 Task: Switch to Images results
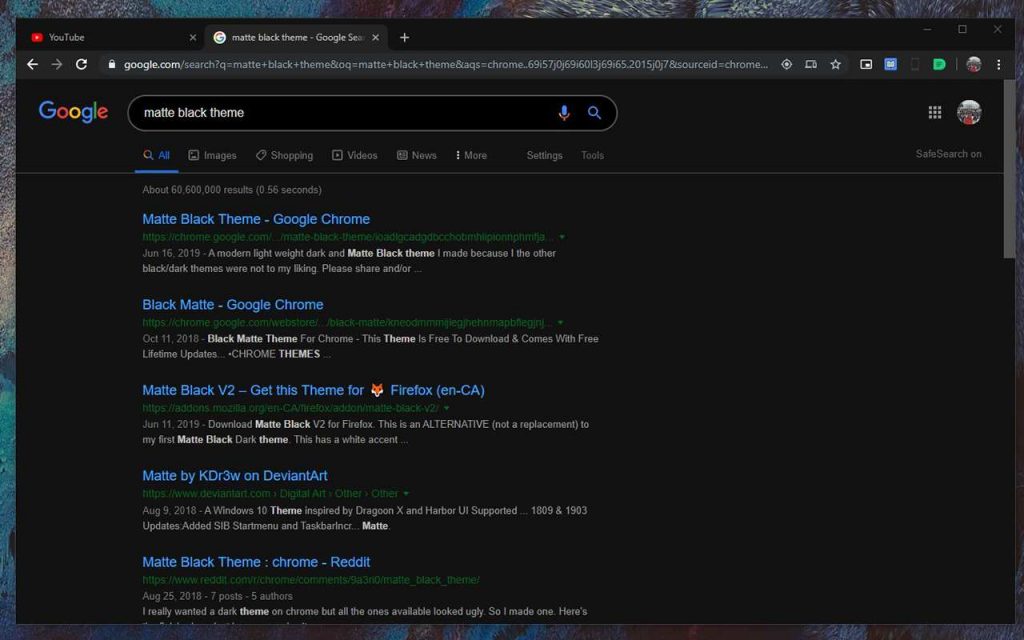[x=212, y=155]
